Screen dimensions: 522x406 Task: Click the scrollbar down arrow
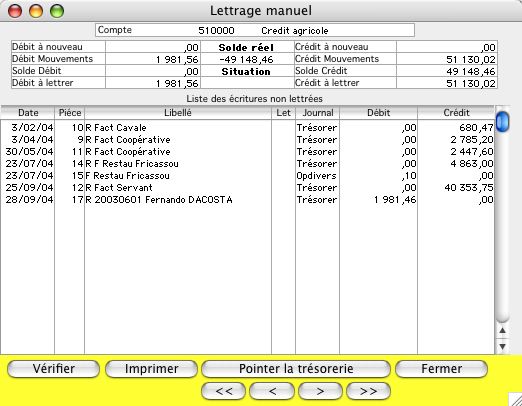pyautogui.click(x=502, y=347)
